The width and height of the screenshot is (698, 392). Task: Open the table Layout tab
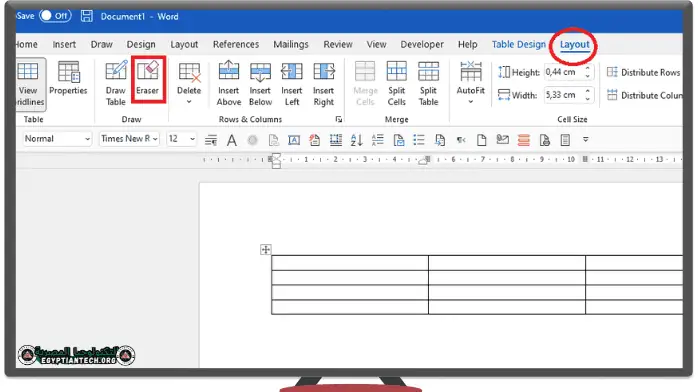click(x=574, y=44)
